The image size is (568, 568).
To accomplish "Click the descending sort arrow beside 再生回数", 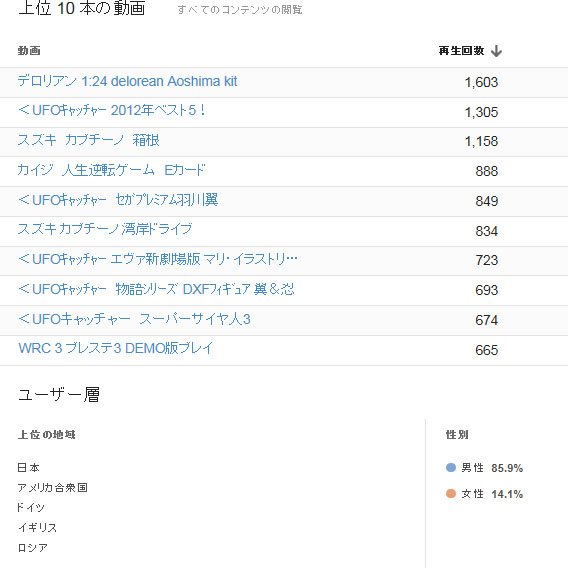I will 496,51.
